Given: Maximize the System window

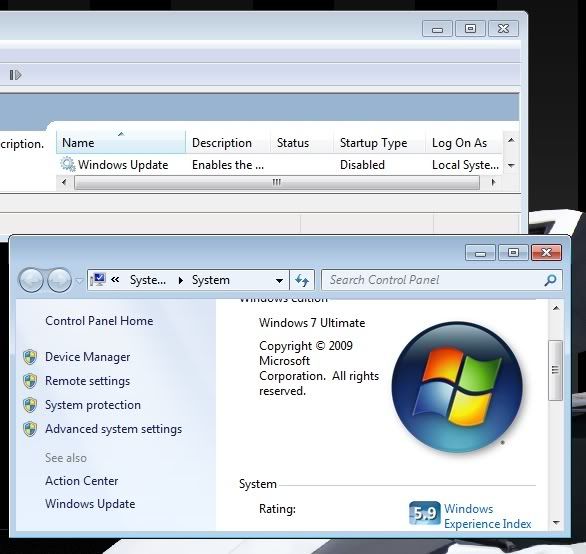Looking at the screenshot, I should tap(513, 253).
